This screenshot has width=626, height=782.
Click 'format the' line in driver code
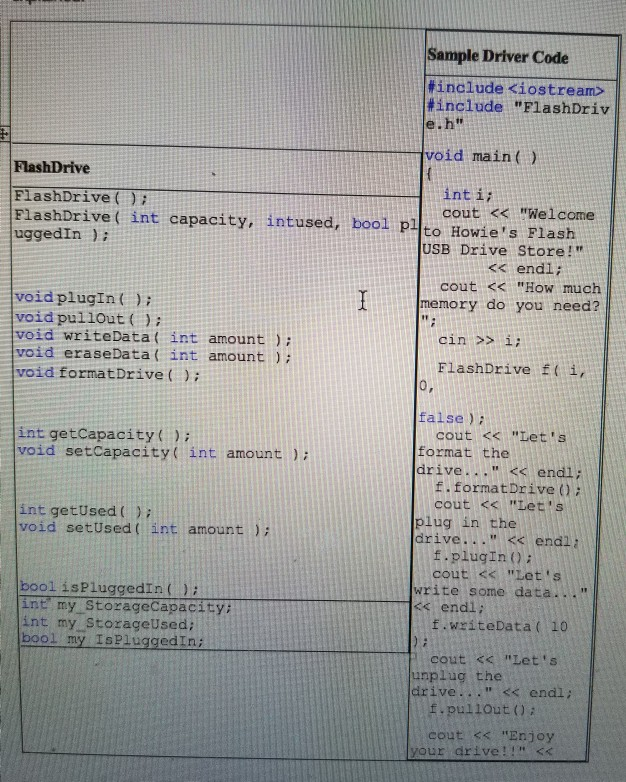(463, 453)
